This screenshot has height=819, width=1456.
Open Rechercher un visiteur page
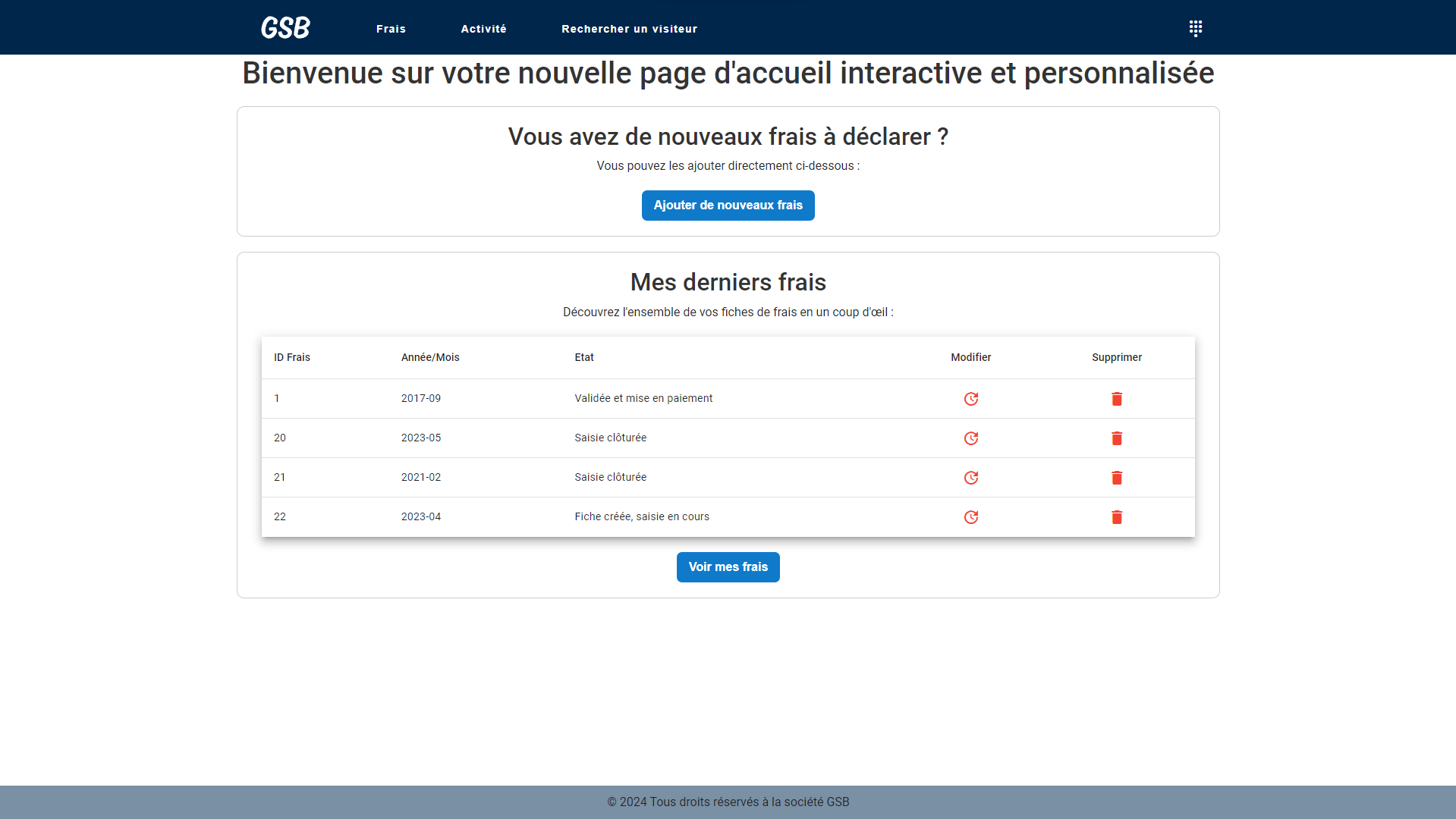click(629, 28)
